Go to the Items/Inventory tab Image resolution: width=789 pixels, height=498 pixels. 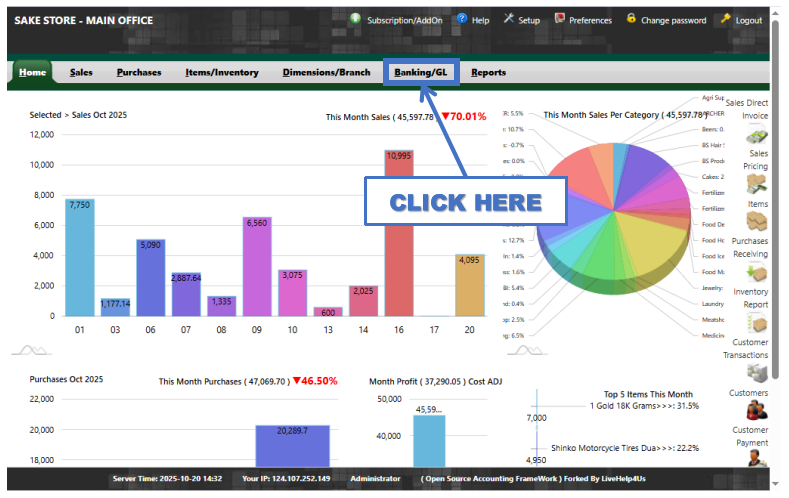click(x=222, y=72)
